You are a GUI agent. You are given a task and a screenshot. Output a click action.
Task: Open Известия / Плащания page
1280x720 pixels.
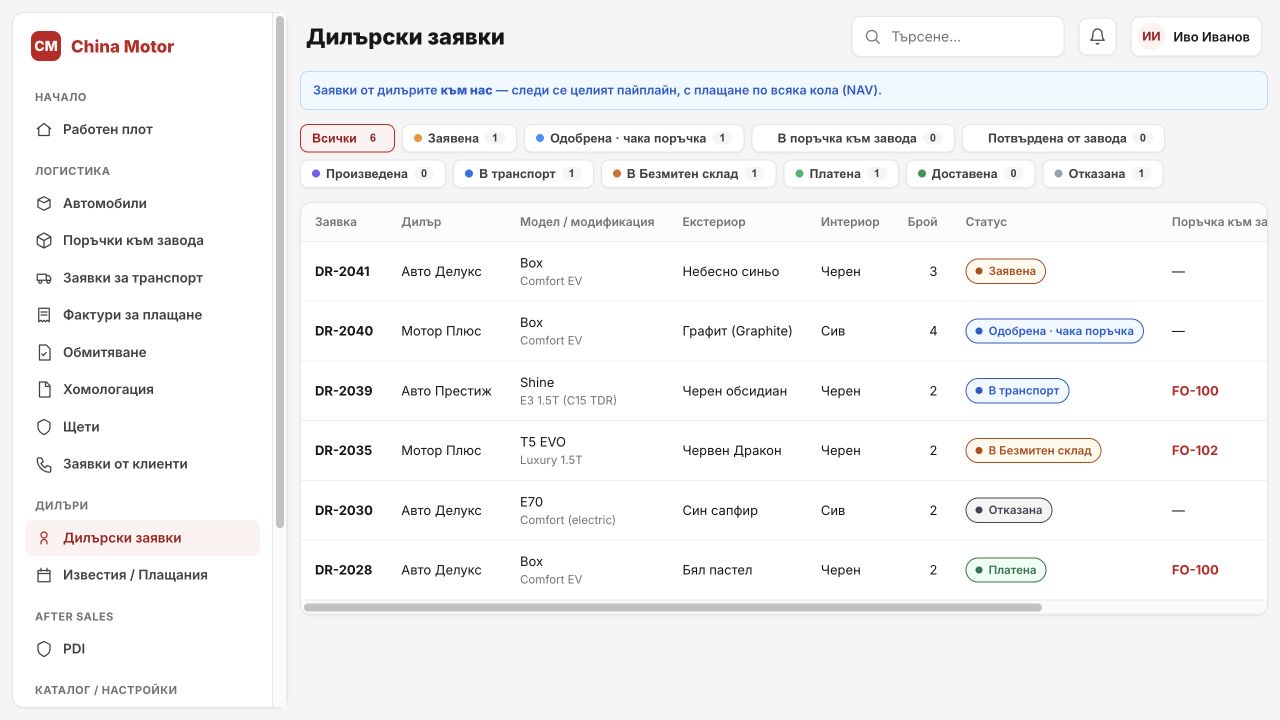(x=142, y=575)
